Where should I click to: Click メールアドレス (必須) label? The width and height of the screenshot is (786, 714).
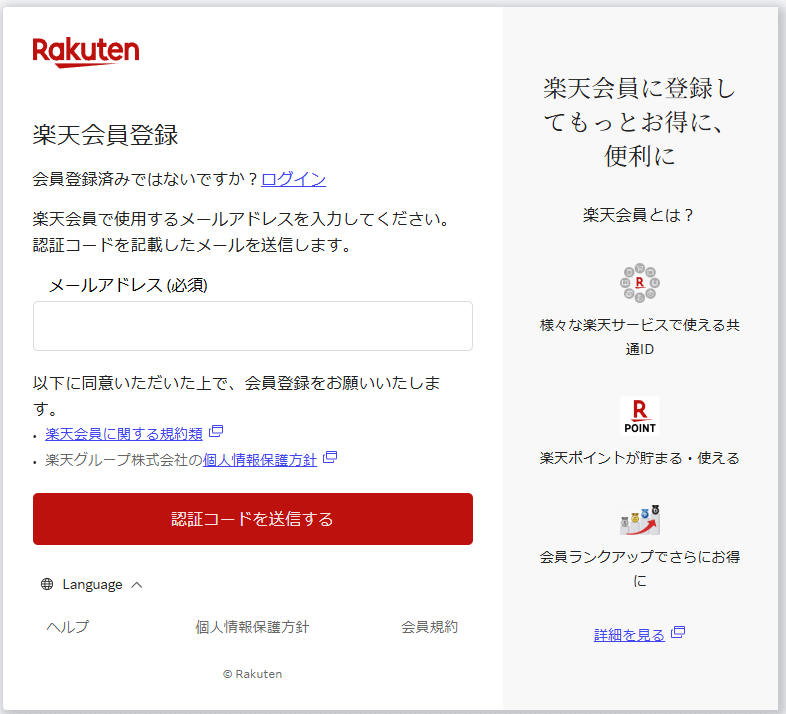click(x=128, y=285)
